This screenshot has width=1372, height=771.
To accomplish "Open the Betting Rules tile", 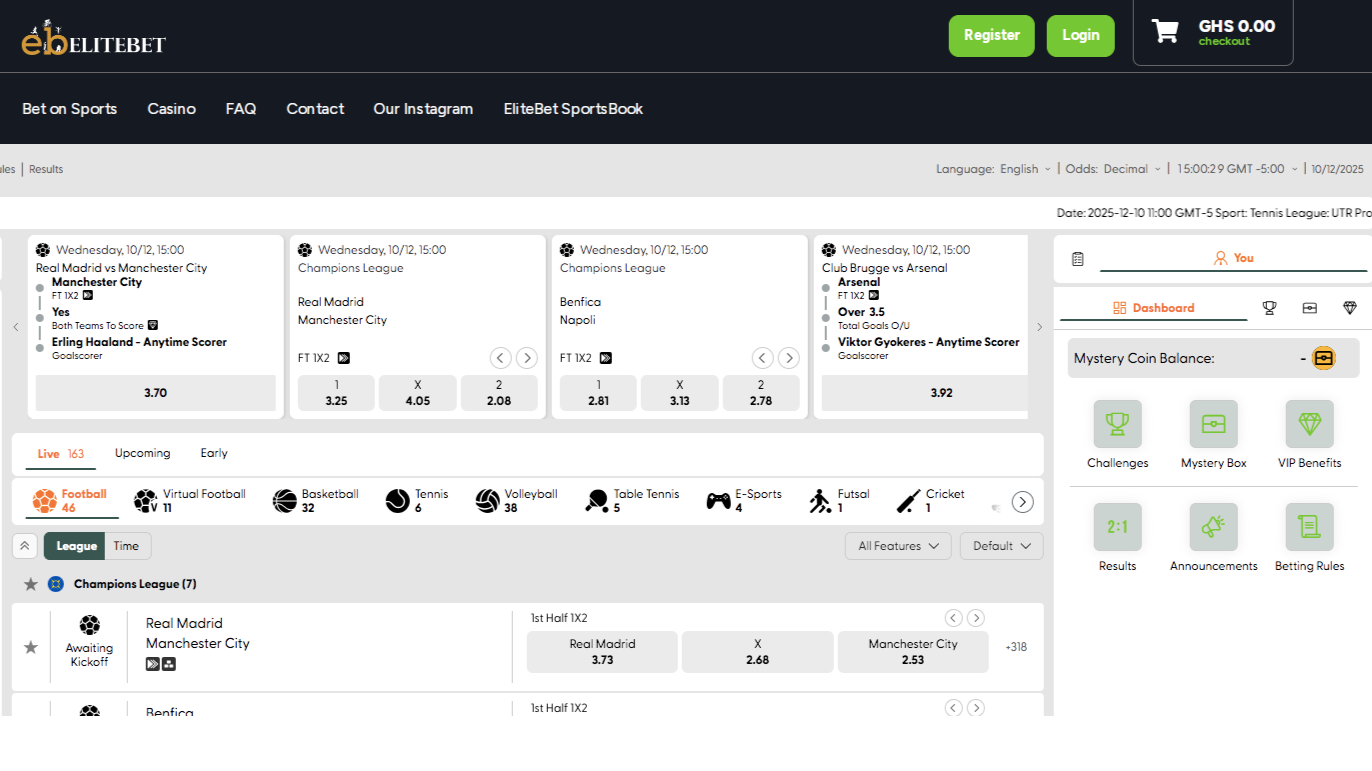I will pyautogui.click(x=1309, y=527).
